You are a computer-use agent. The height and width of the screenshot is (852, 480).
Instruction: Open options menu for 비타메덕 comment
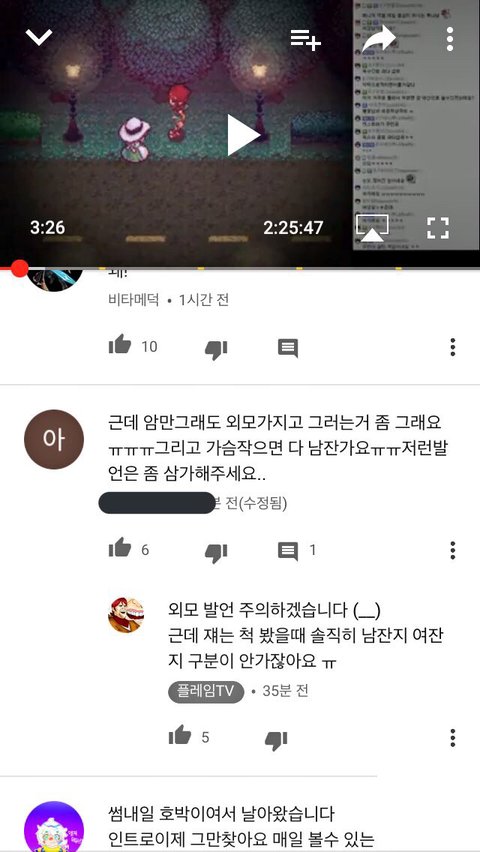click(x=452, y=347)
